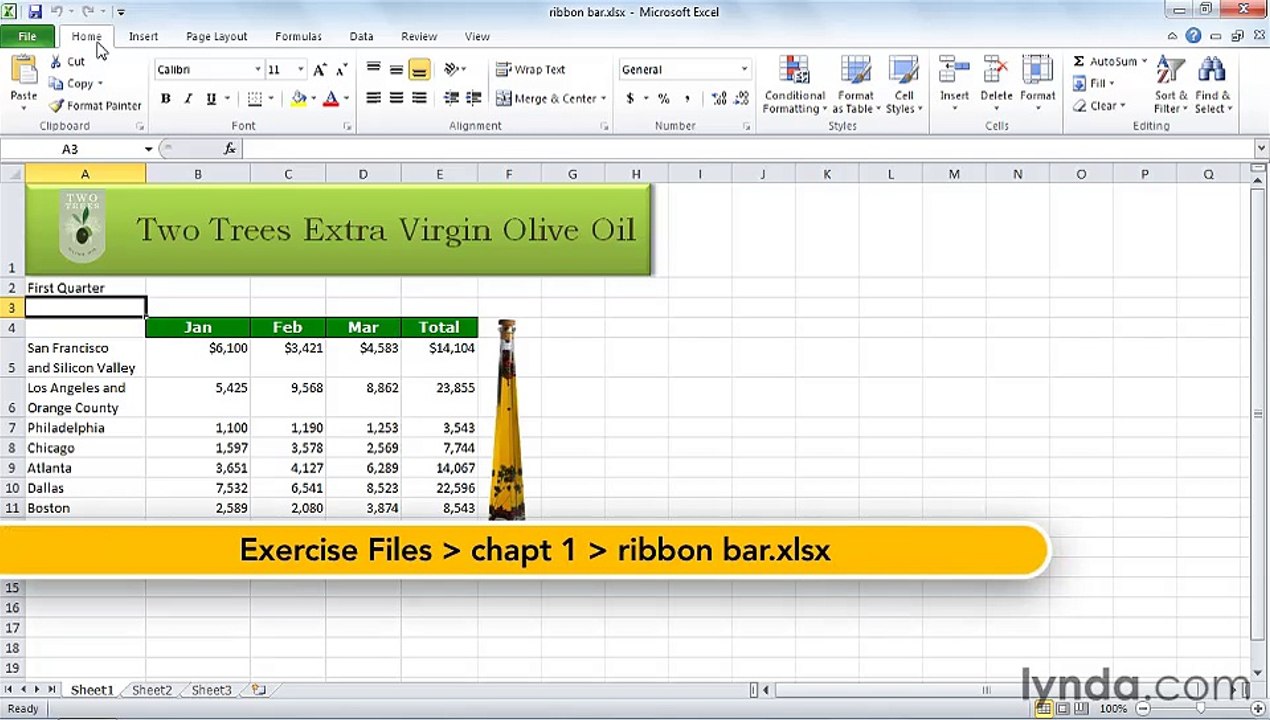Open Cell Styles gallery

coord(903,86)
